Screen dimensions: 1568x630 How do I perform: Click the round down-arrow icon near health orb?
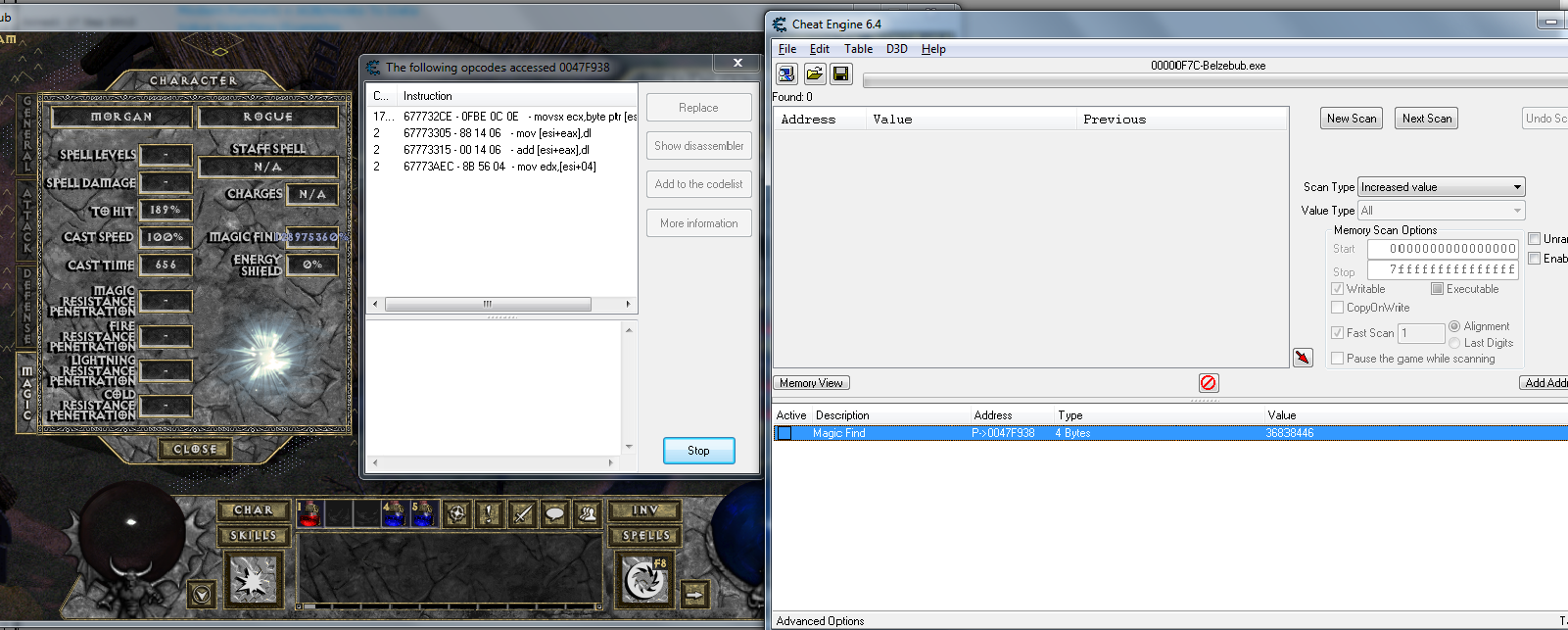click(202, 594)
